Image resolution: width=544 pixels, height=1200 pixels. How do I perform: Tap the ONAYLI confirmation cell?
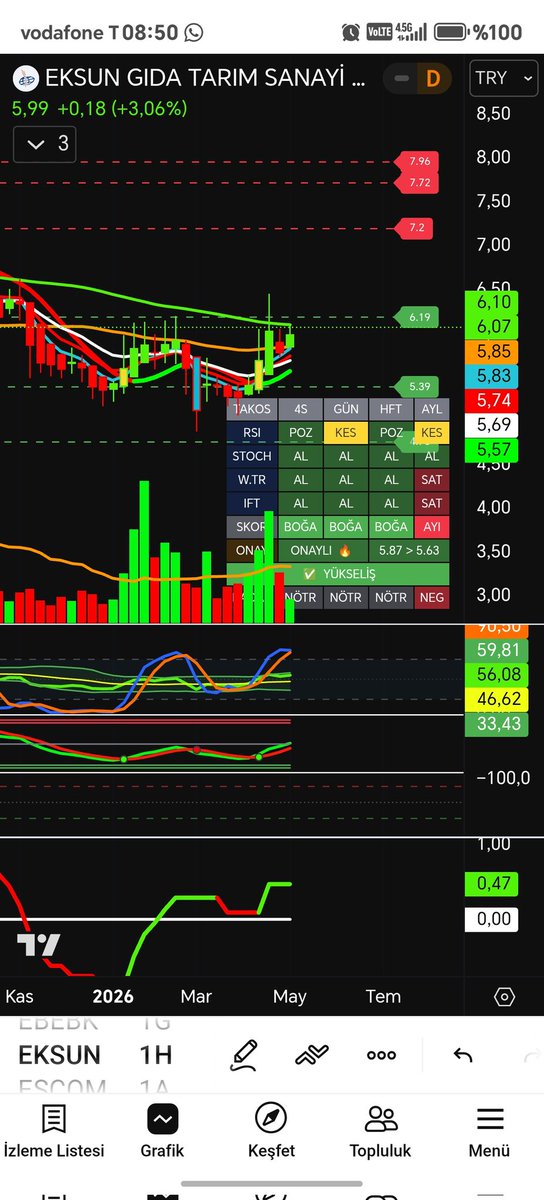point(323,550)
